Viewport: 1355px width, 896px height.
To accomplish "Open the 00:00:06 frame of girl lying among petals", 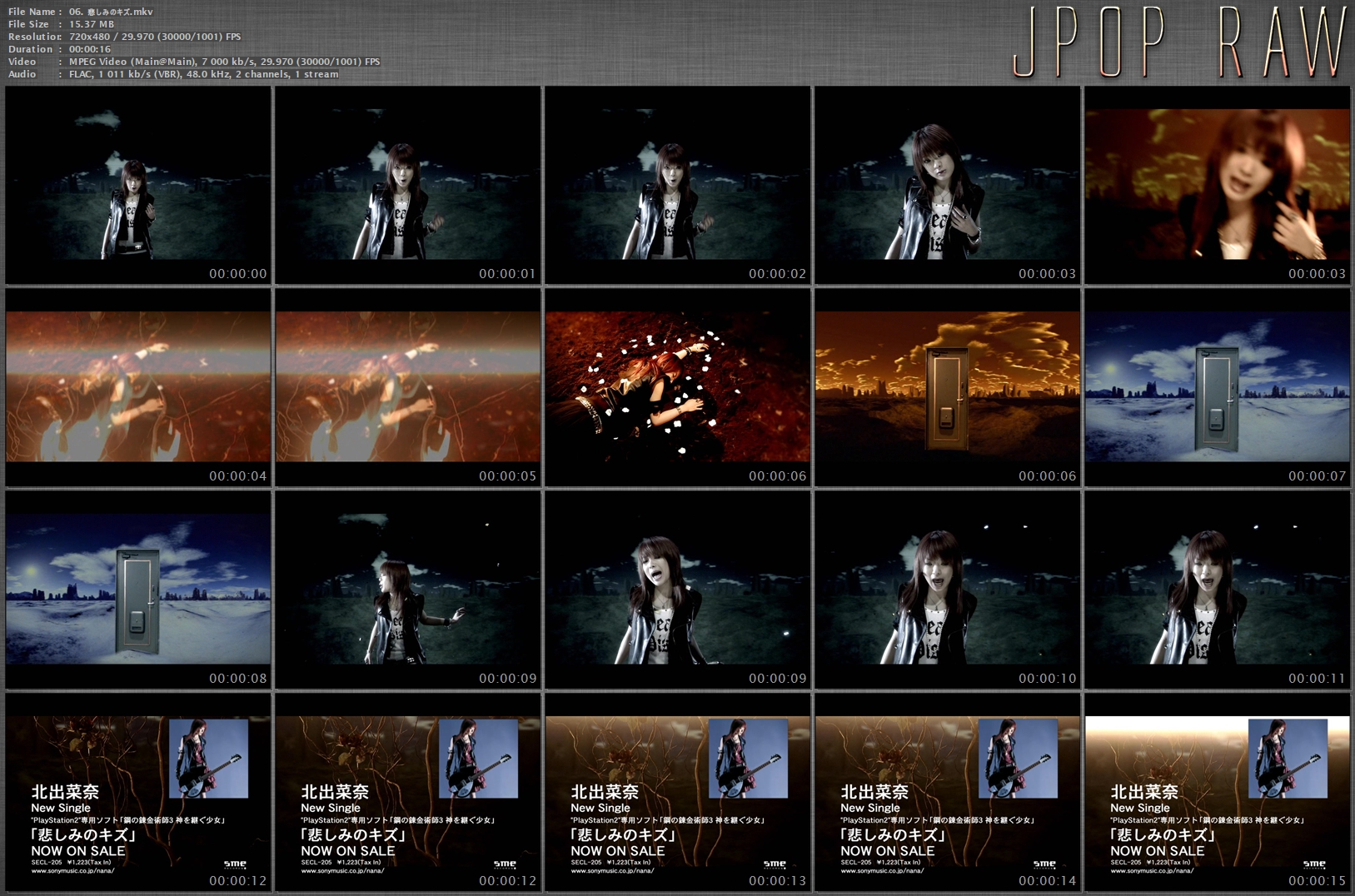I will pos(678,387).
